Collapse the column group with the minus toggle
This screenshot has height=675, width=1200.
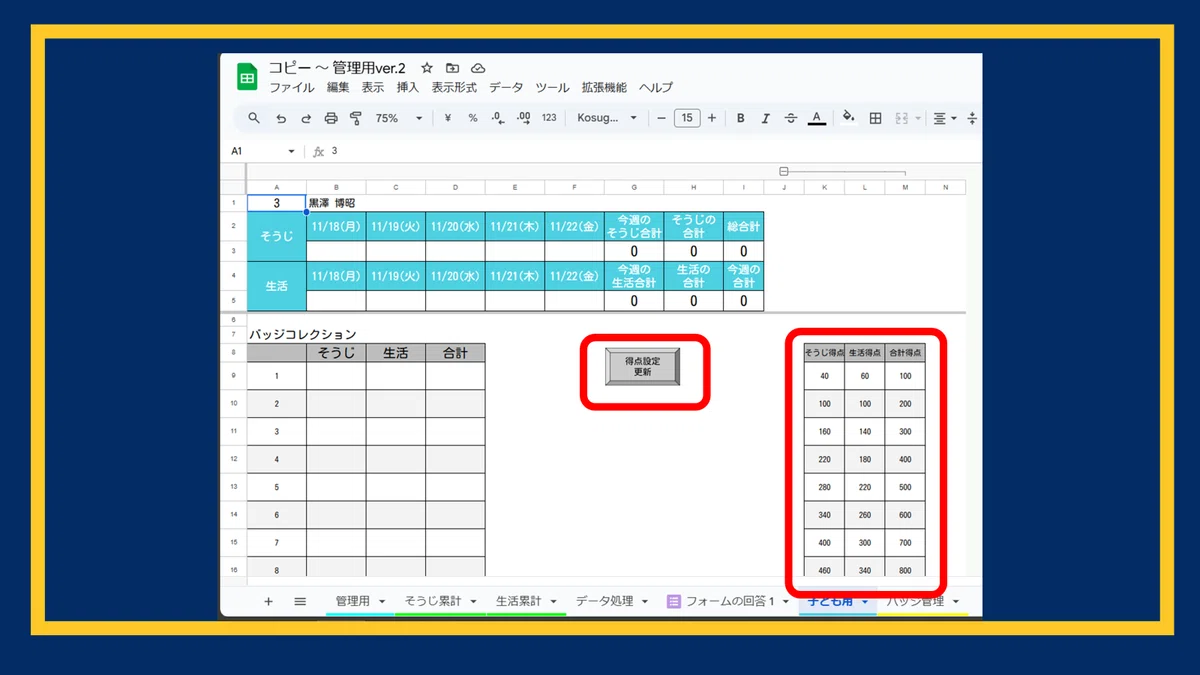[x=783, y=172]
